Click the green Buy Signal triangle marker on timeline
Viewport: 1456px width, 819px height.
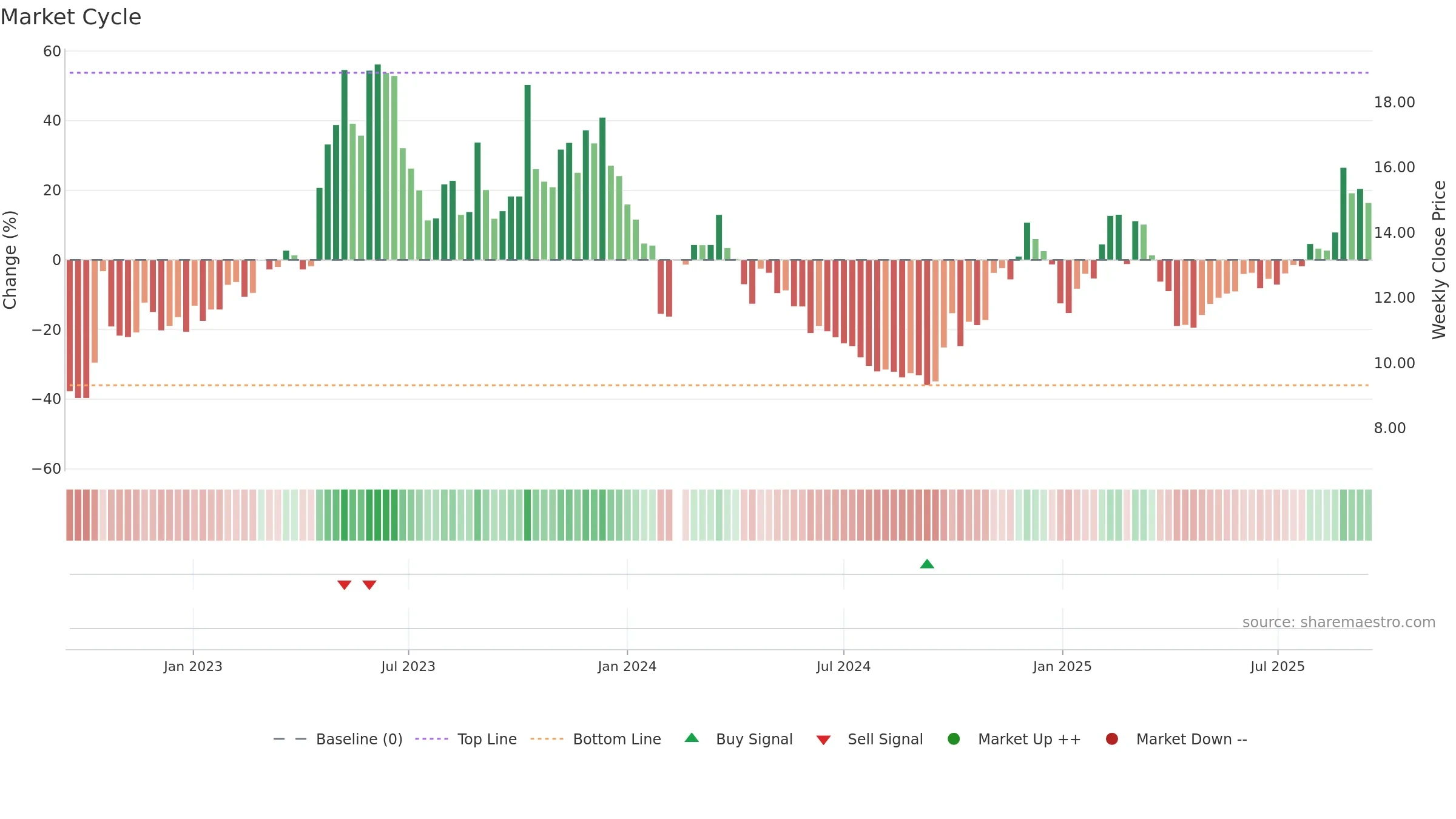tap(927, 564)
